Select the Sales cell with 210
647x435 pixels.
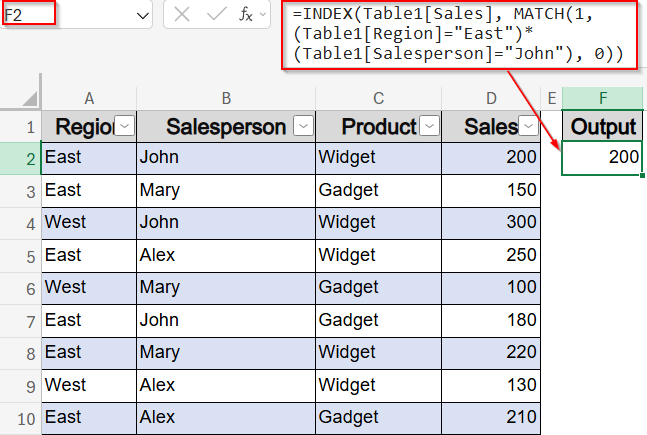[491, 418]
